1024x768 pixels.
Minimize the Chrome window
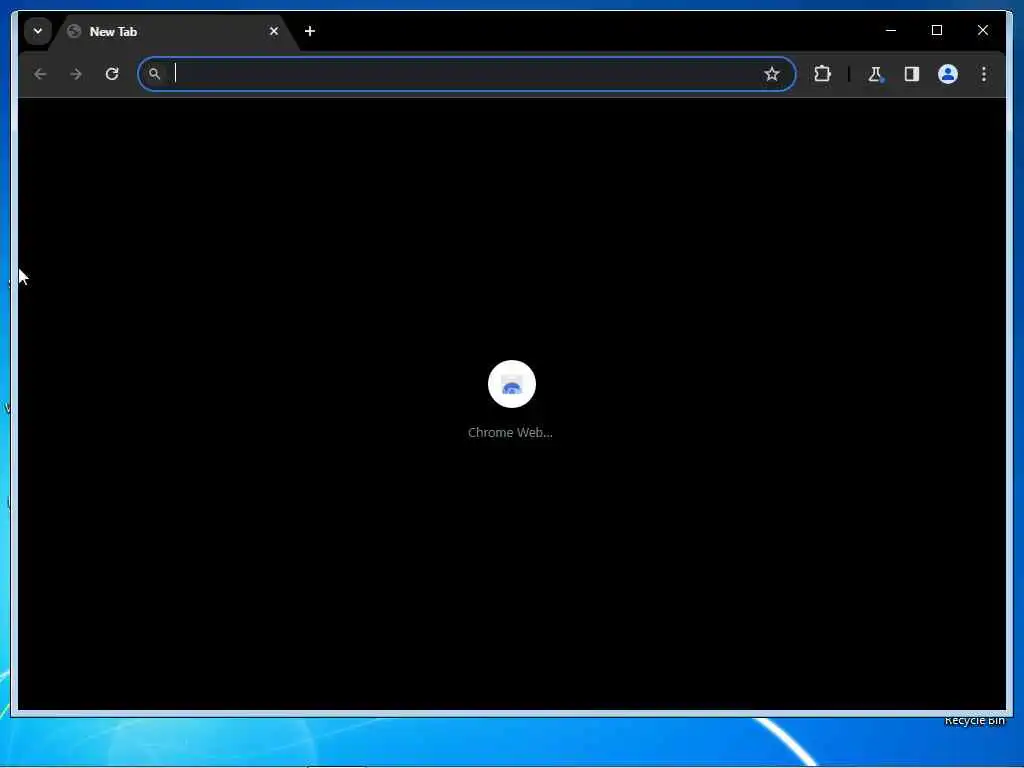[891, 30]
